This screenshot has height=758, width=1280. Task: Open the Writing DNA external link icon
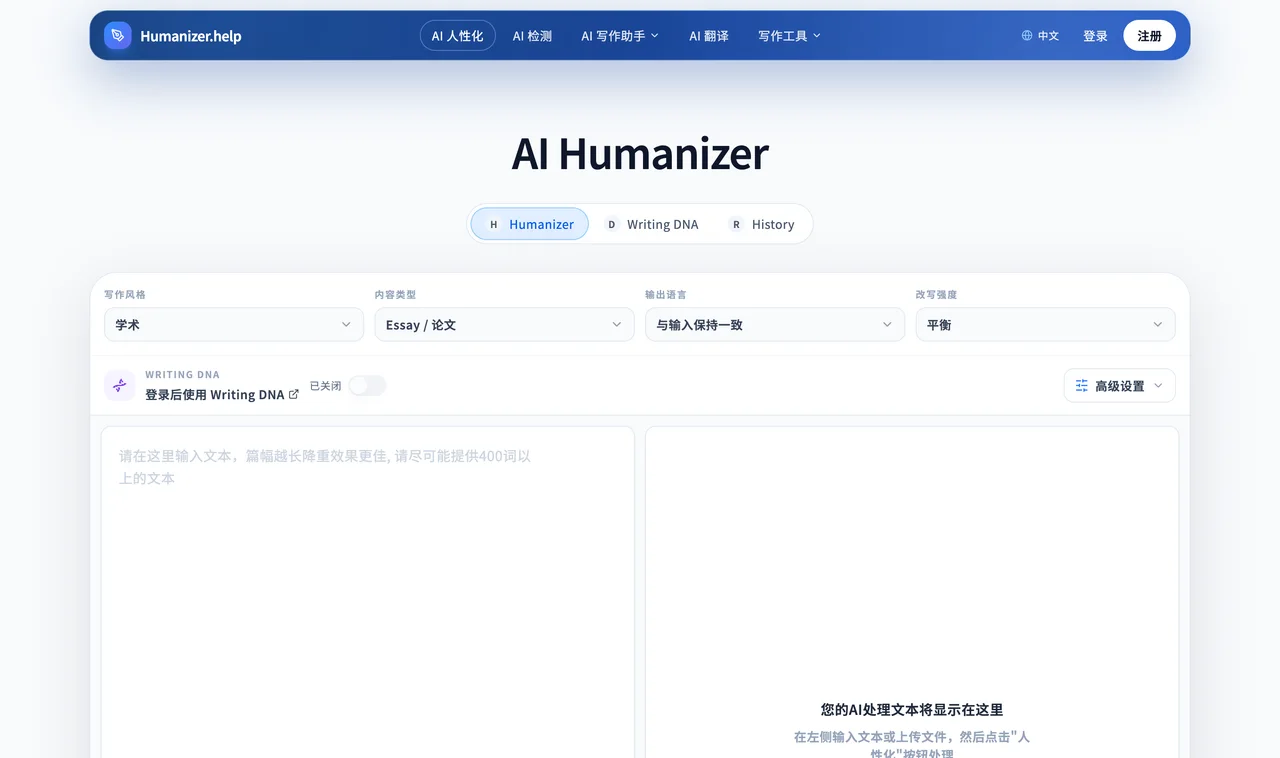tap(294, 394)
